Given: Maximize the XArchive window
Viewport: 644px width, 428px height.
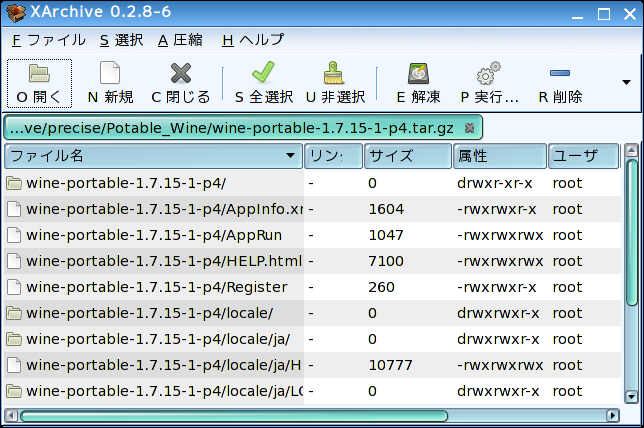Looking at the screenshot, I should click(604, 14).
